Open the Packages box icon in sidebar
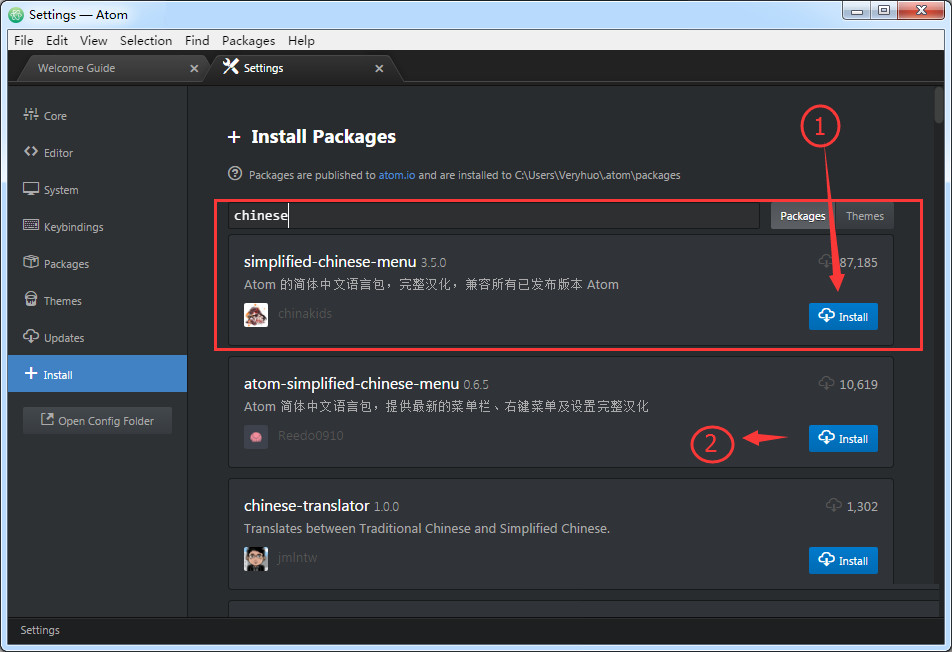This screenshot has width=952, height=652. 31,262
